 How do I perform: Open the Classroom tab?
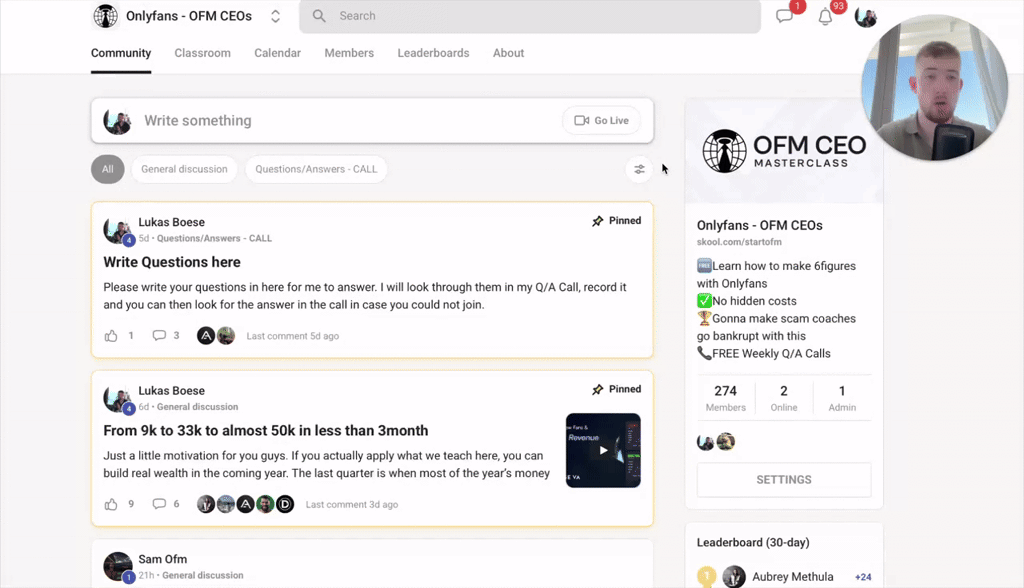pyautogui.click(x=202, y=53)
